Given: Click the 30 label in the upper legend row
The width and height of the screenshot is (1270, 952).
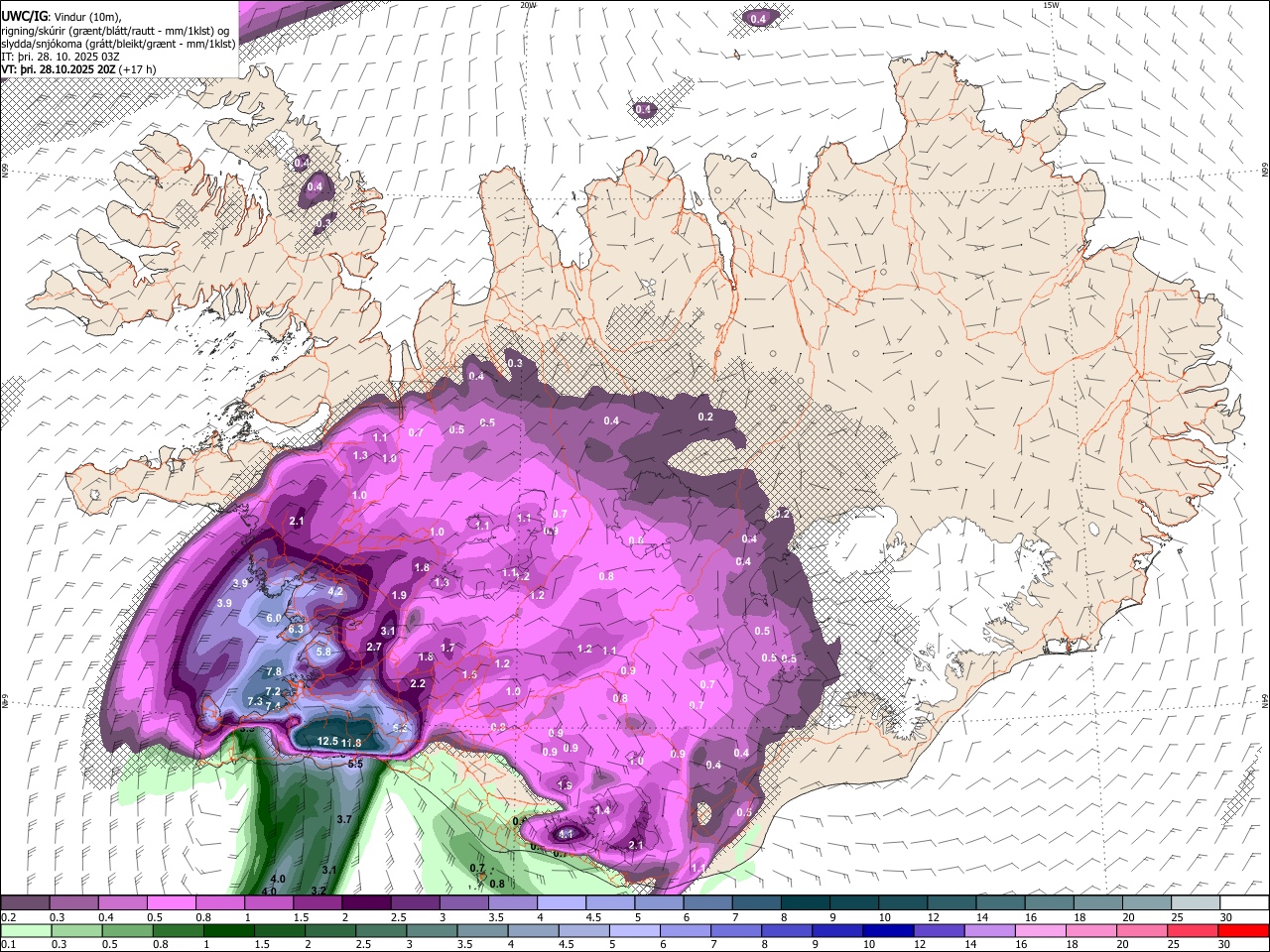Looking at the screenshot, I should [x=1227, y=917].
